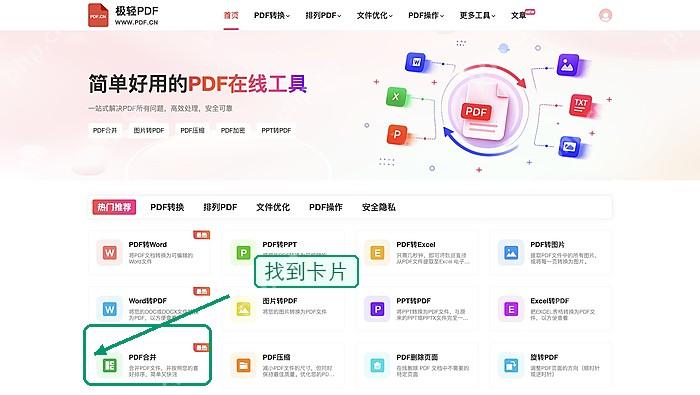This screenshot has height=395, width=700.
Task: Open the user avatar icon
Action: (605, 15)
